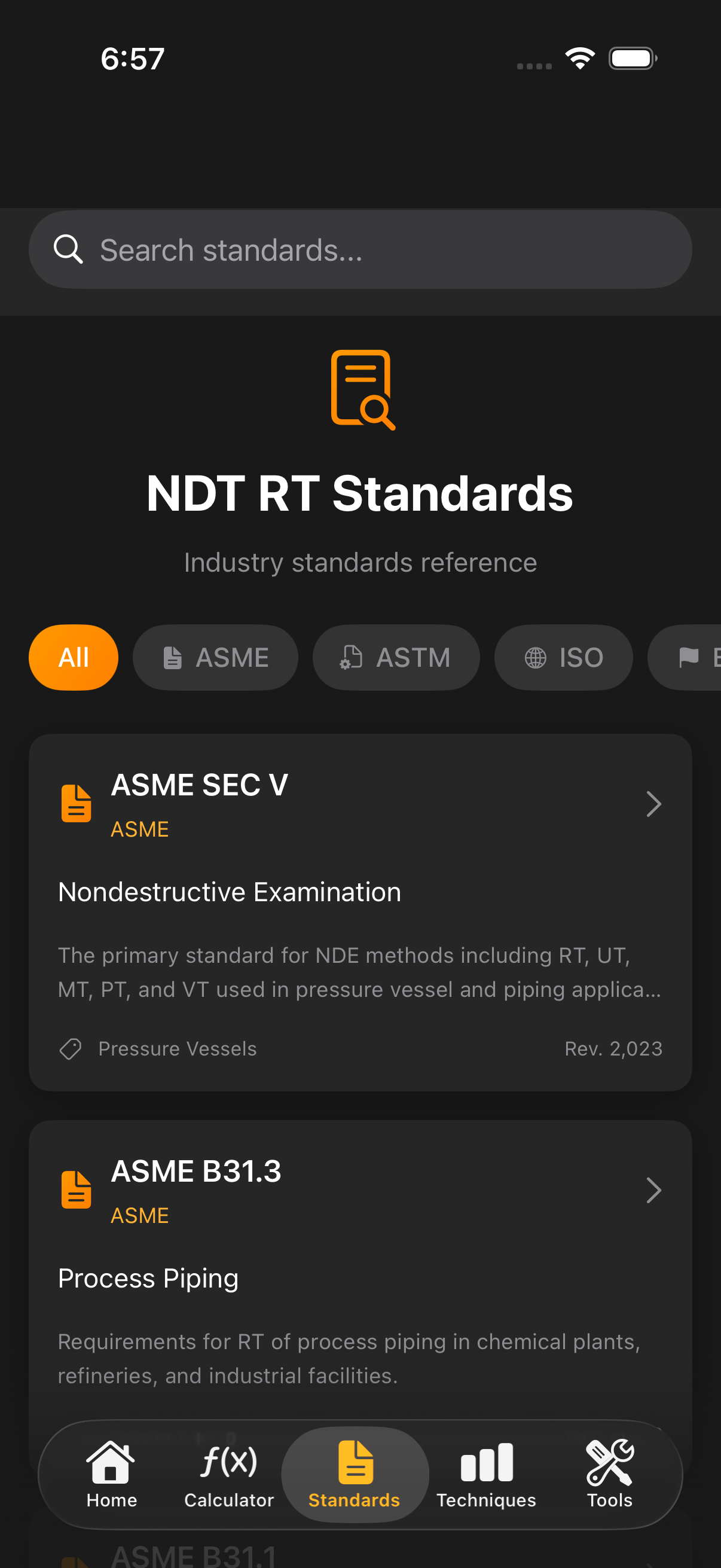This screenshot has height=1568, width=721.
Task: Expand the ASME SEC V card chevron
Action: pyautogui.click(x=653, y=804)
